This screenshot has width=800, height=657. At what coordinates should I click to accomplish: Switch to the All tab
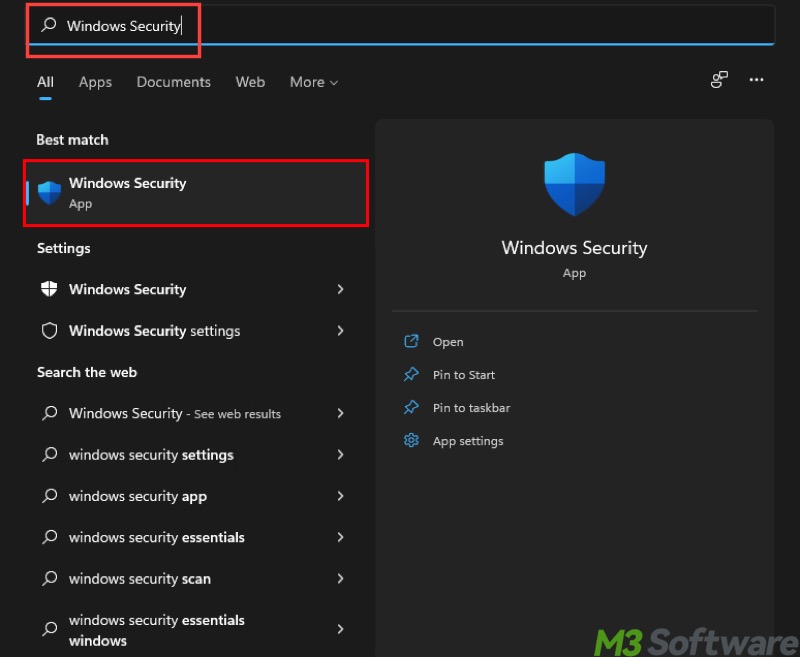click(45, 82)
